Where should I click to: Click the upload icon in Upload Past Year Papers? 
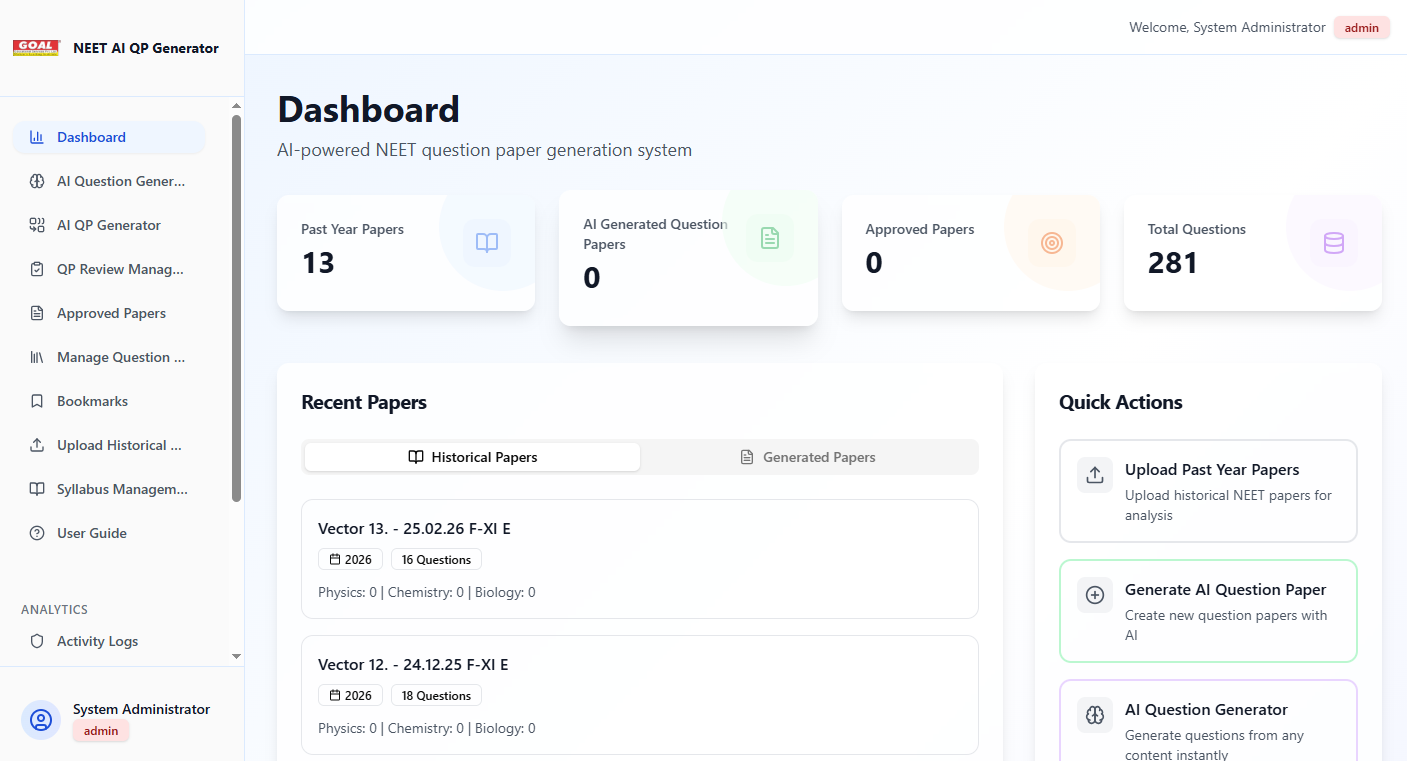[x=1095, y=475]
